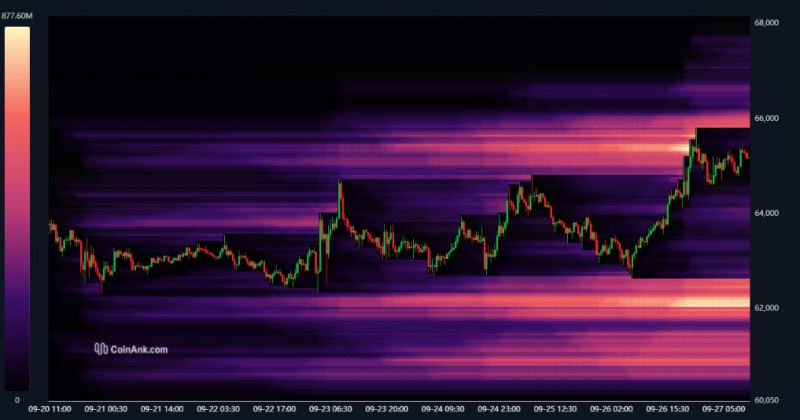Screen dimensions: 800x420
Task: Click the 68,000 price axis label
Action: pos(766,22)
